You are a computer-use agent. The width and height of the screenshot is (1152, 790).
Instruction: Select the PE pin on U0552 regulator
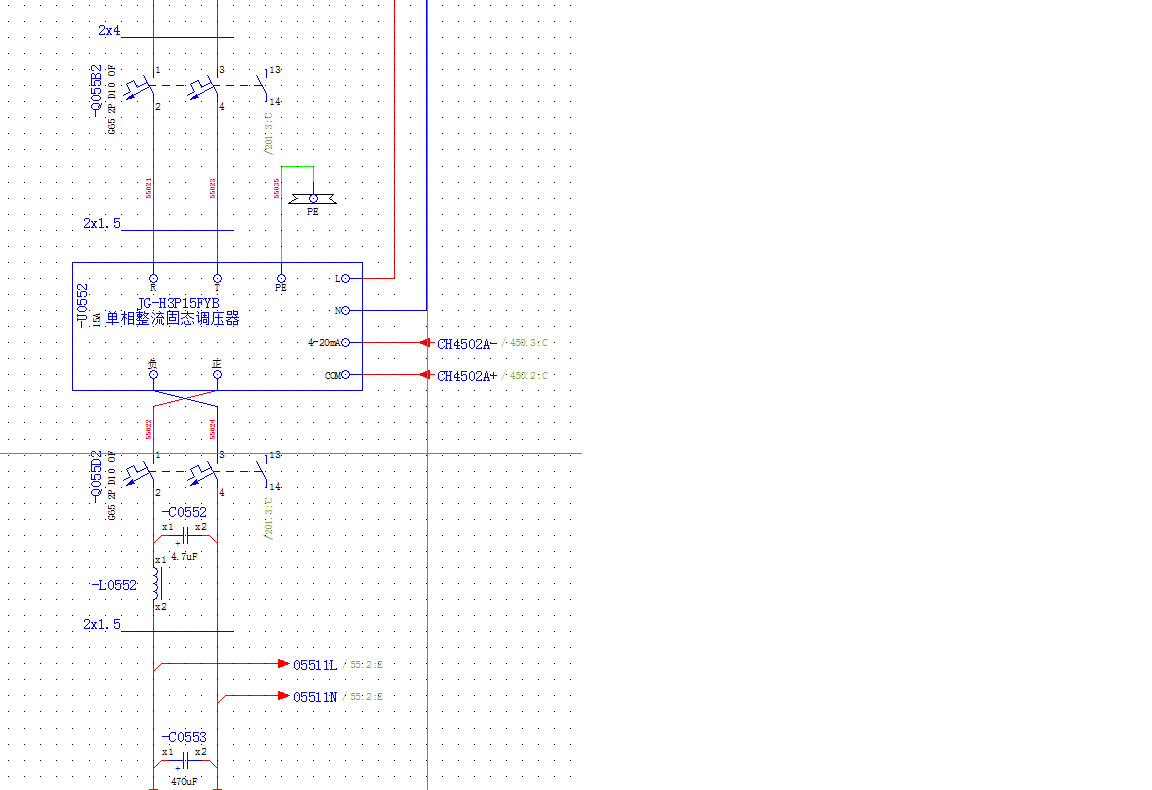tap(281, 279)
